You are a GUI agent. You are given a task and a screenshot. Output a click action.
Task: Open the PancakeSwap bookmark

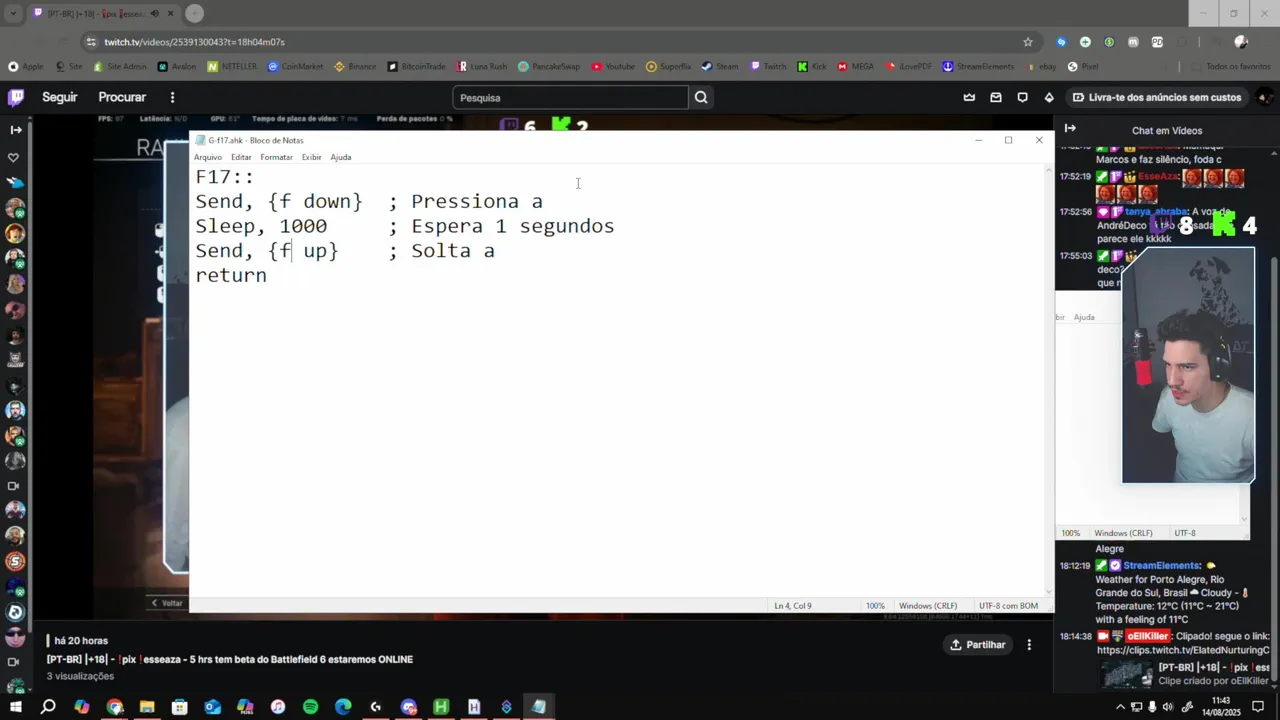[549, 67]
